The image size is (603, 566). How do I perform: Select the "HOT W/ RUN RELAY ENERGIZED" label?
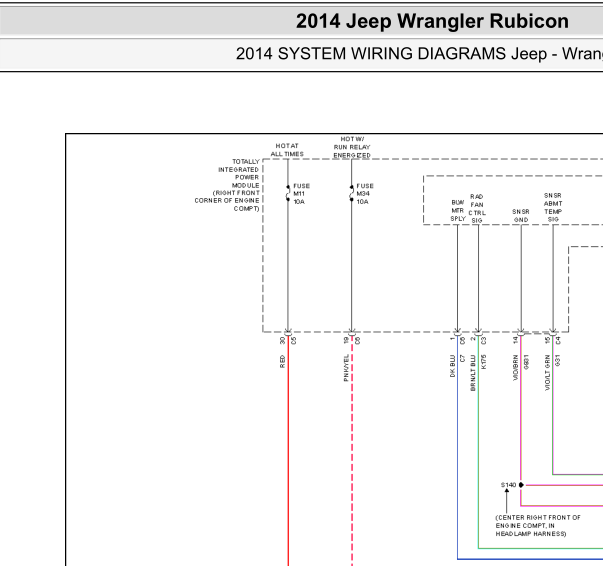pos(352,147)
